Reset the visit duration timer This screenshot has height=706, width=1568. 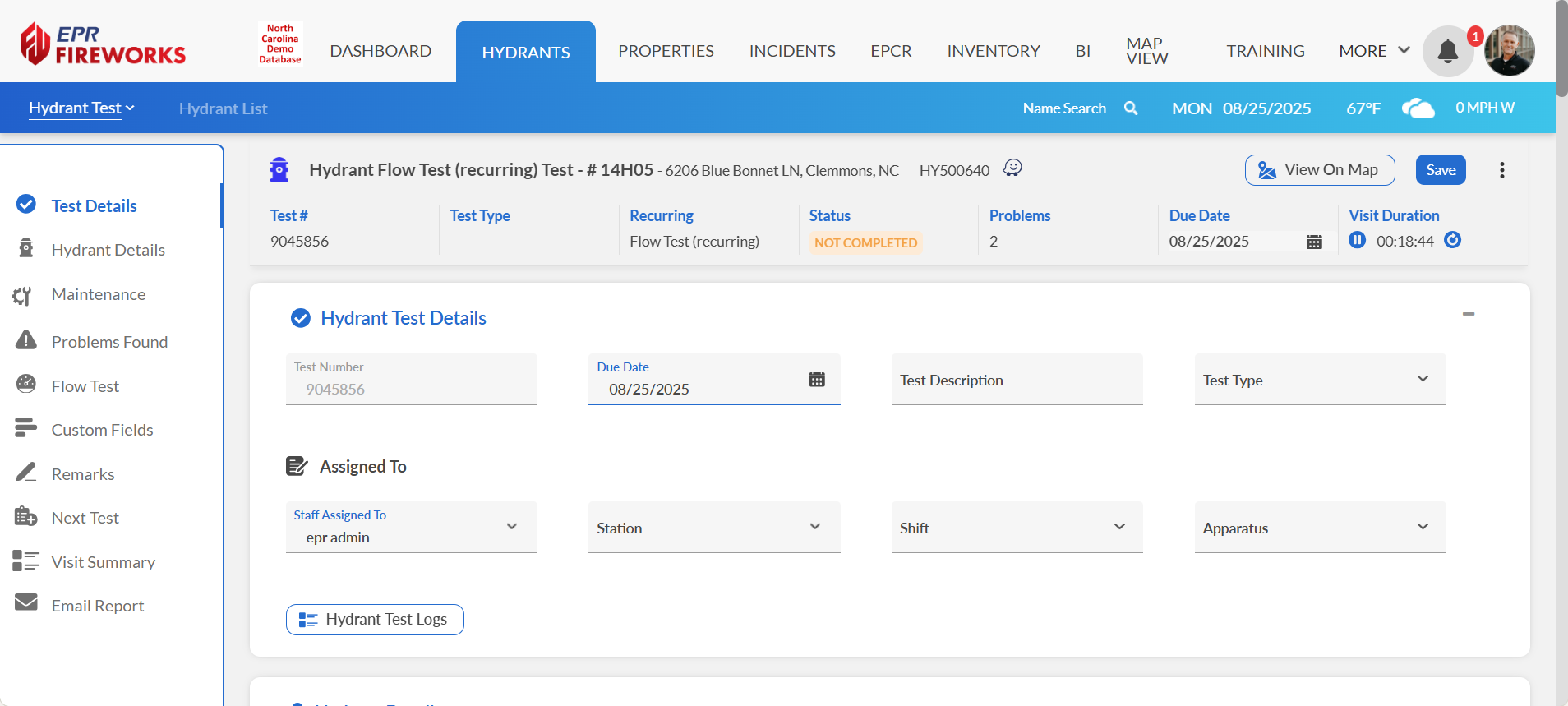[1453, 240]
